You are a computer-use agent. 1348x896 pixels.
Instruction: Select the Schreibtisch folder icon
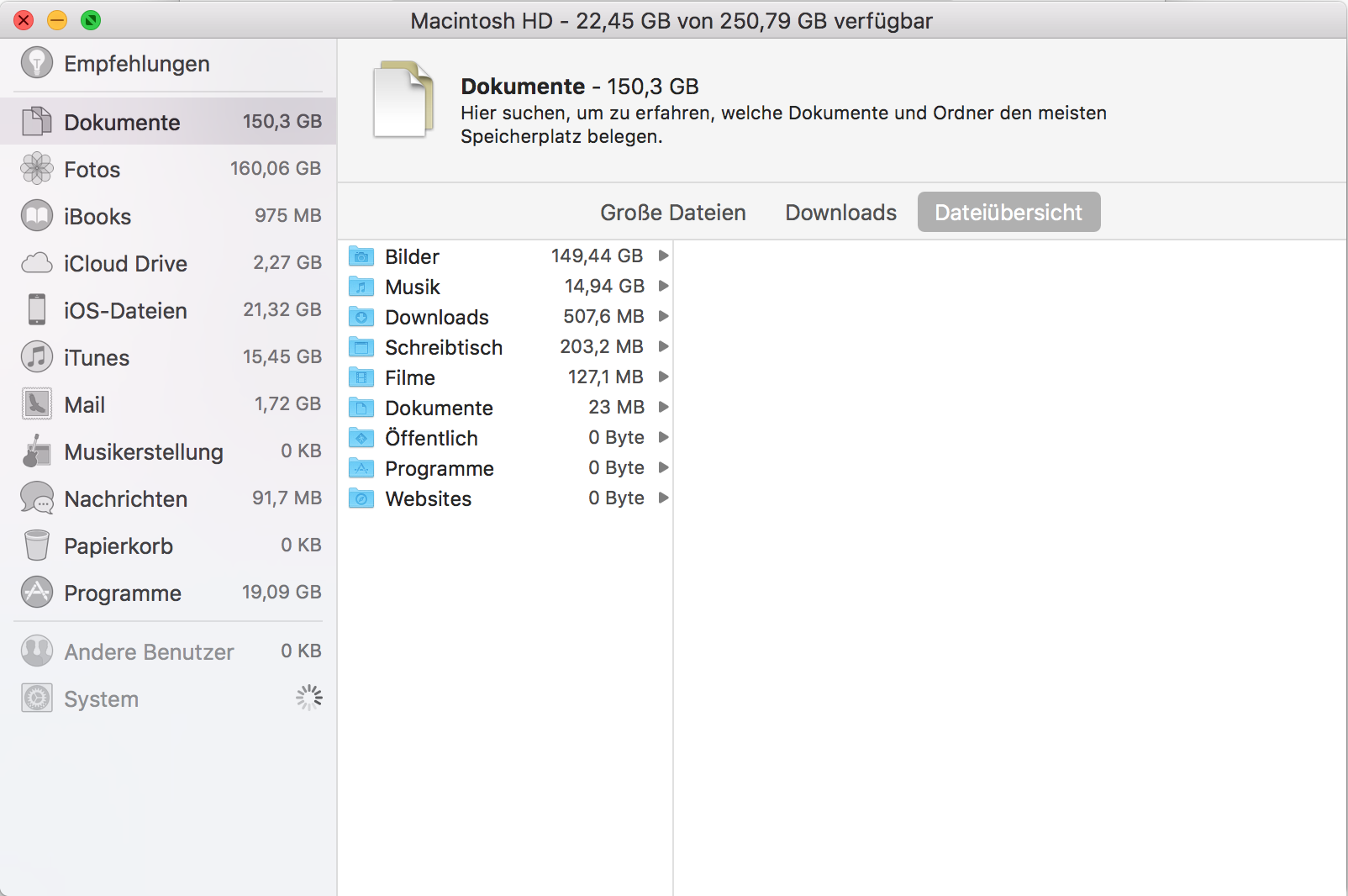(x=361, y=347)
